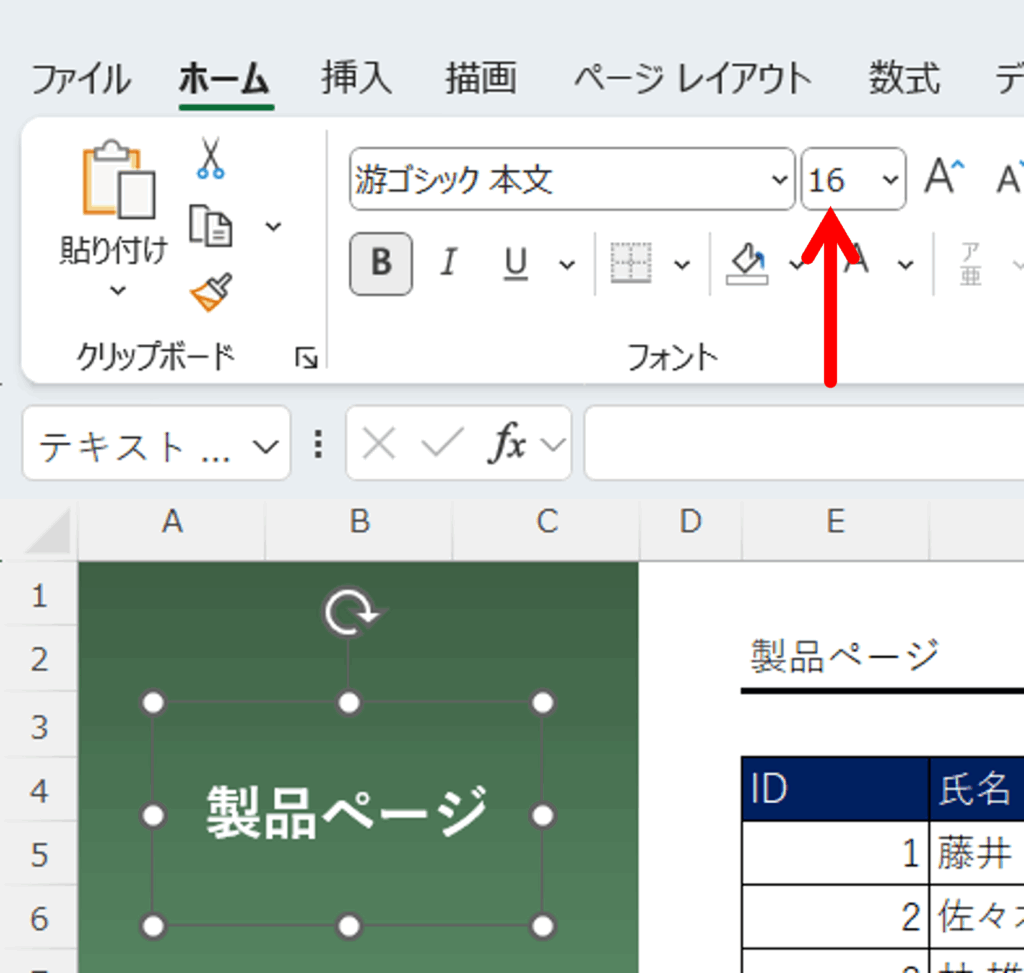
Task: Switch to the ページ レイアウト tab
Action: point(692,78)
